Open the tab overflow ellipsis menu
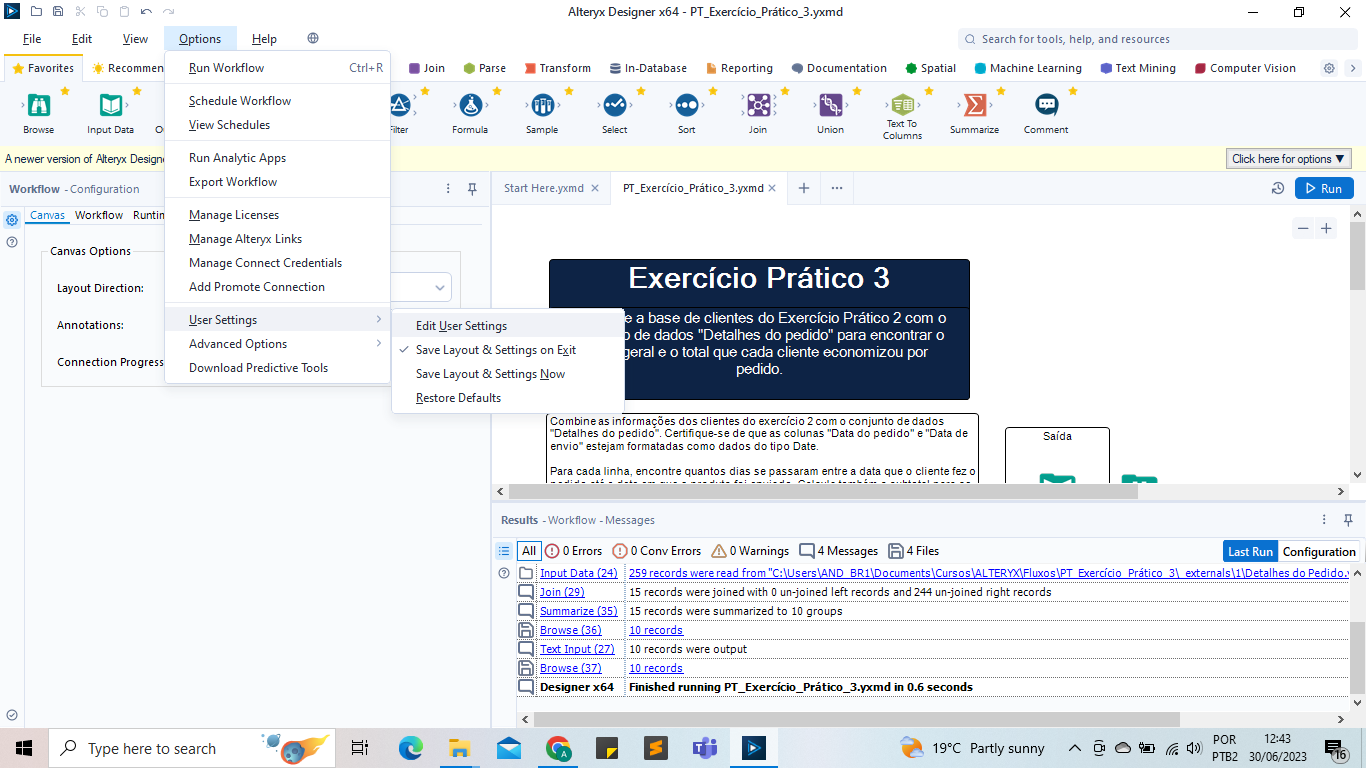1366x768 pixels. click(x=836, y=188)
